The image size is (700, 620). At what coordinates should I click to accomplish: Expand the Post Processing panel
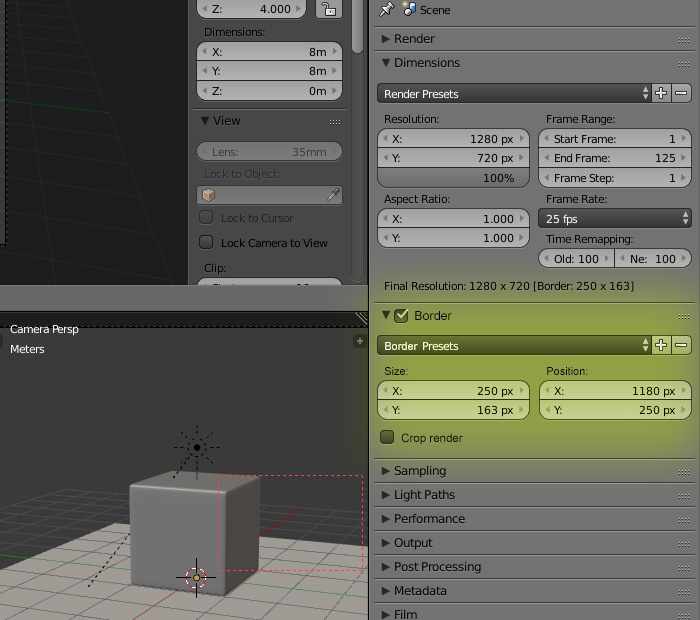pyautogui.click(x=386, y=567)
